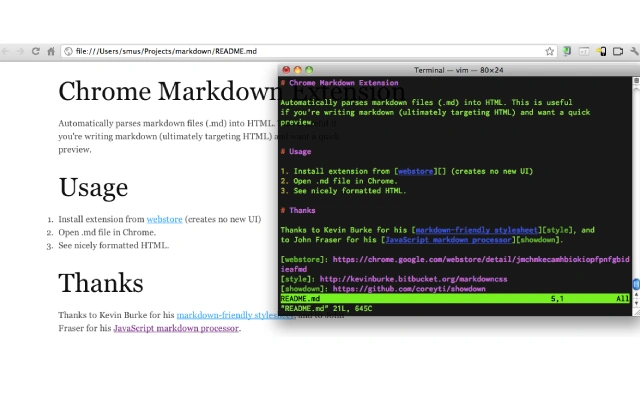
Task: Open the gray calendar-like extension icon
Action: (584, 51)
